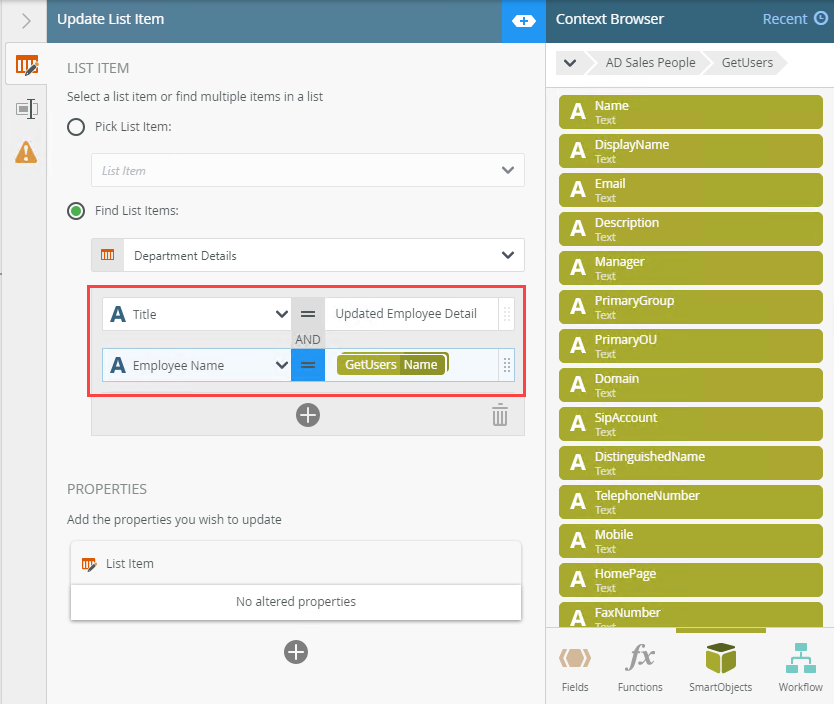Click the Recent link in Context Browser
Viewport: 834px width, 704px height.
(x=794, y=19)
